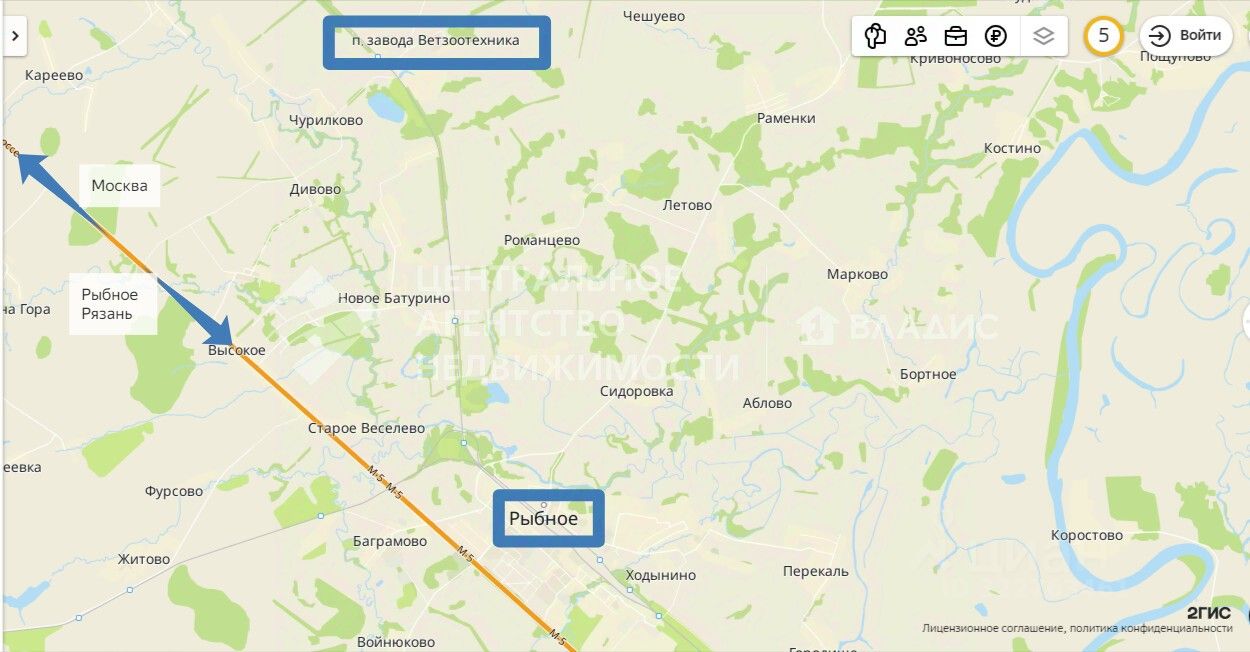
Task: Open the политика конфиденциальности link
Action: click(1151, 628)
